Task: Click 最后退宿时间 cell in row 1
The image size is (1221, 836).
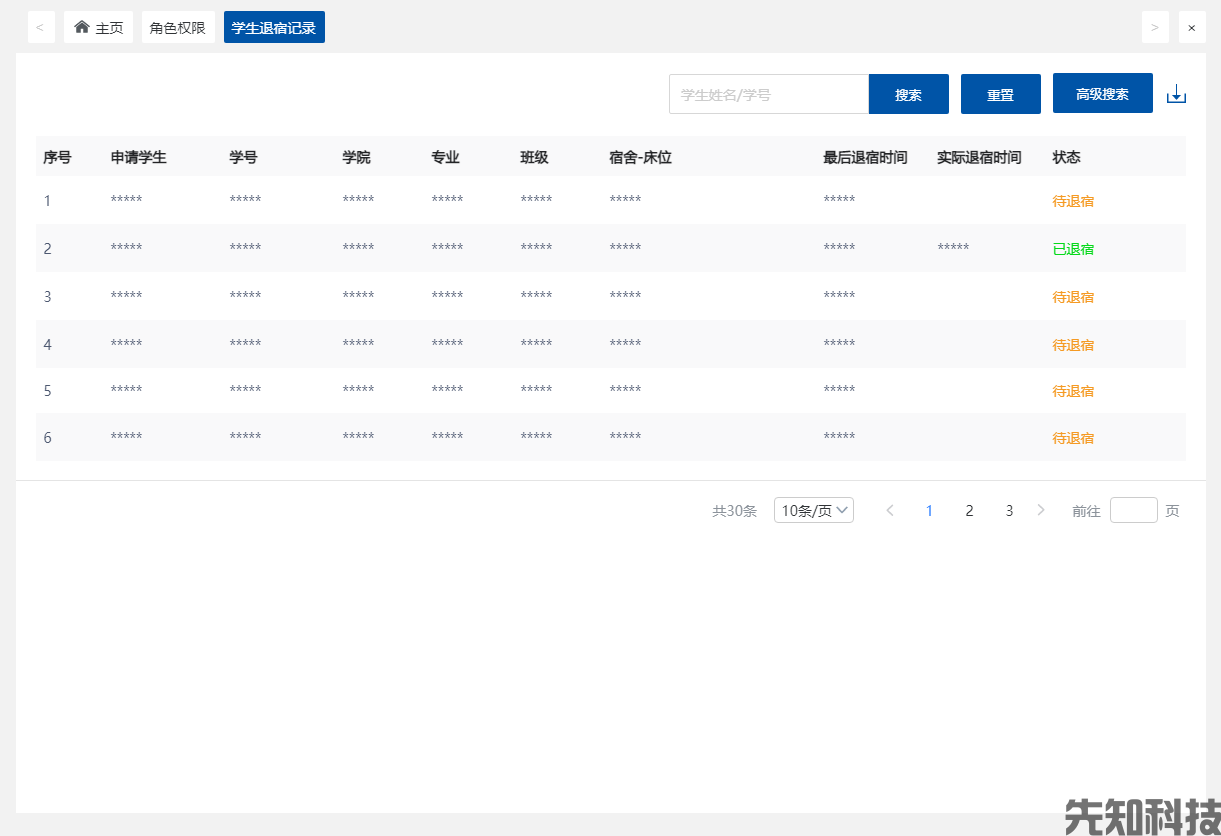Action: (x=839, y=200)
